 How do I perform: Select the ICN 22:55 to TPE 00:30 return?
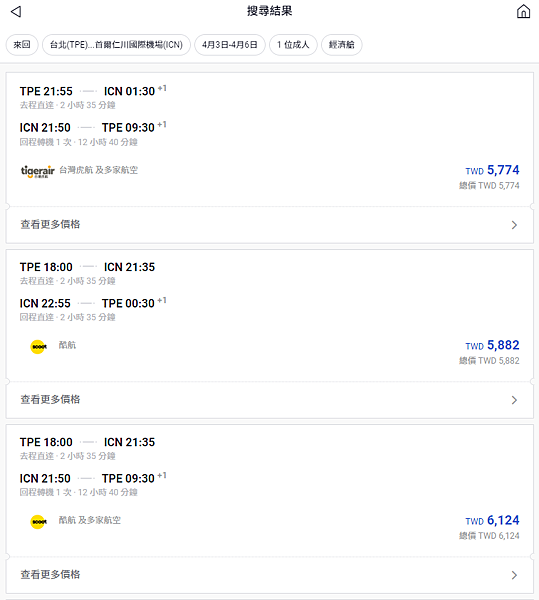[93, 303]
